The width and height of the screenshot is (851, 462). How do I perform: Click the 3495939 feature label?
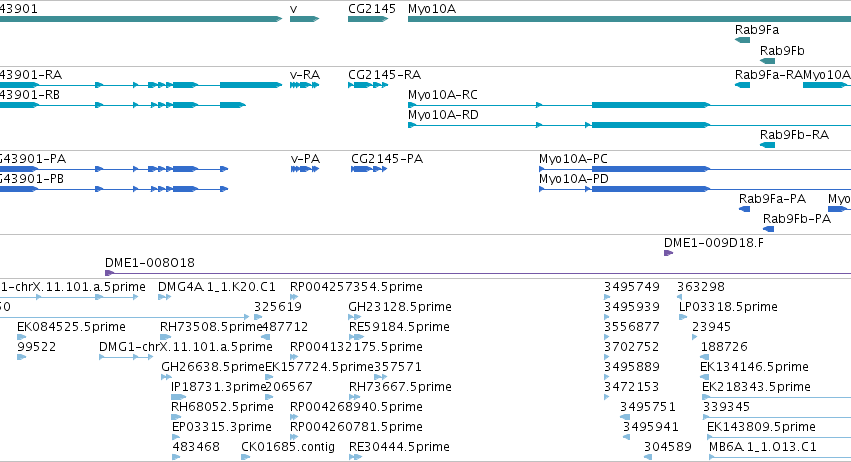(632, 307)
